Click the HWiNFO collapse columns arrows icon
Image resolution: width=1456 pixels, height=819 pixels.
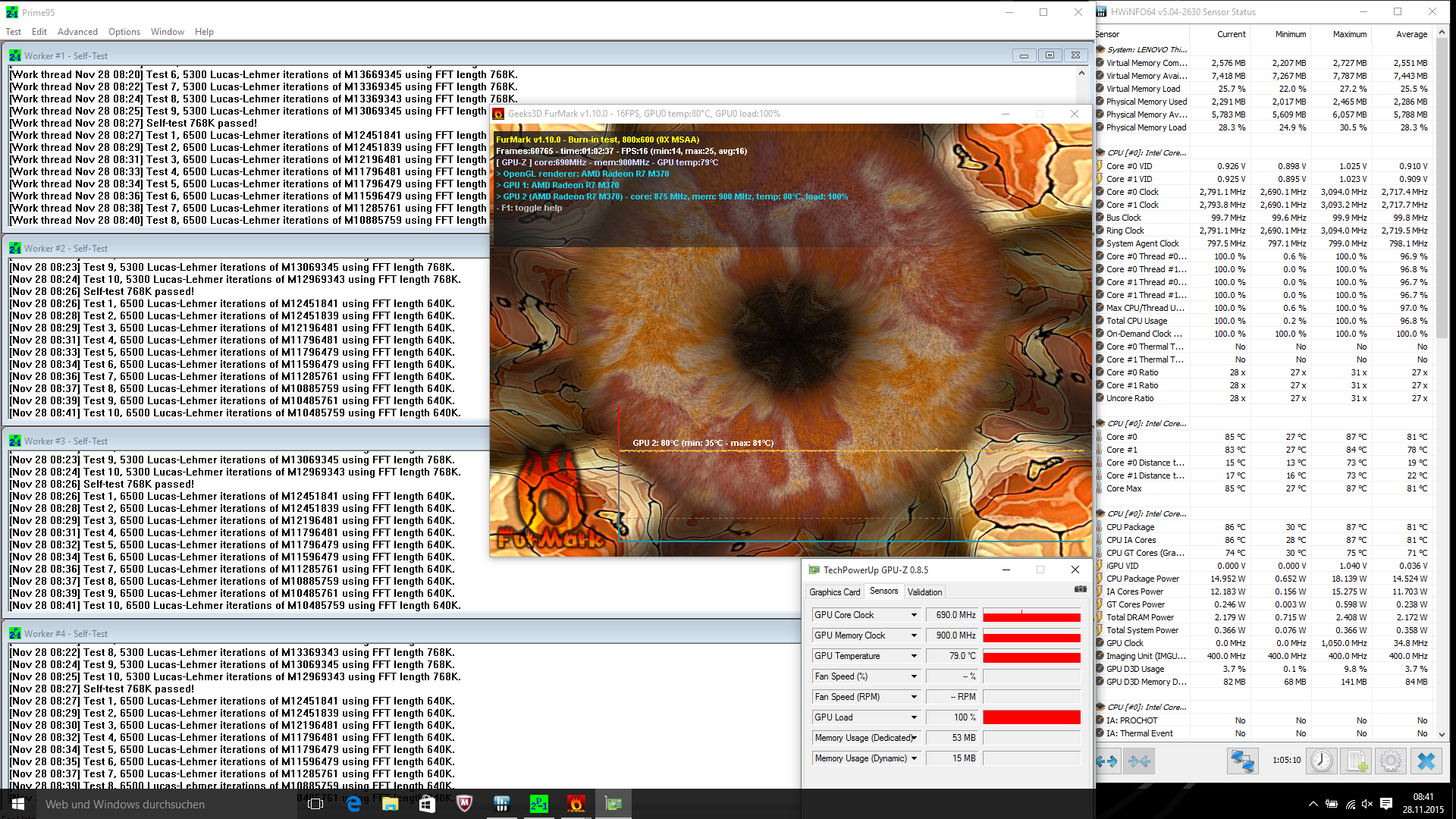coord(1139,761)
